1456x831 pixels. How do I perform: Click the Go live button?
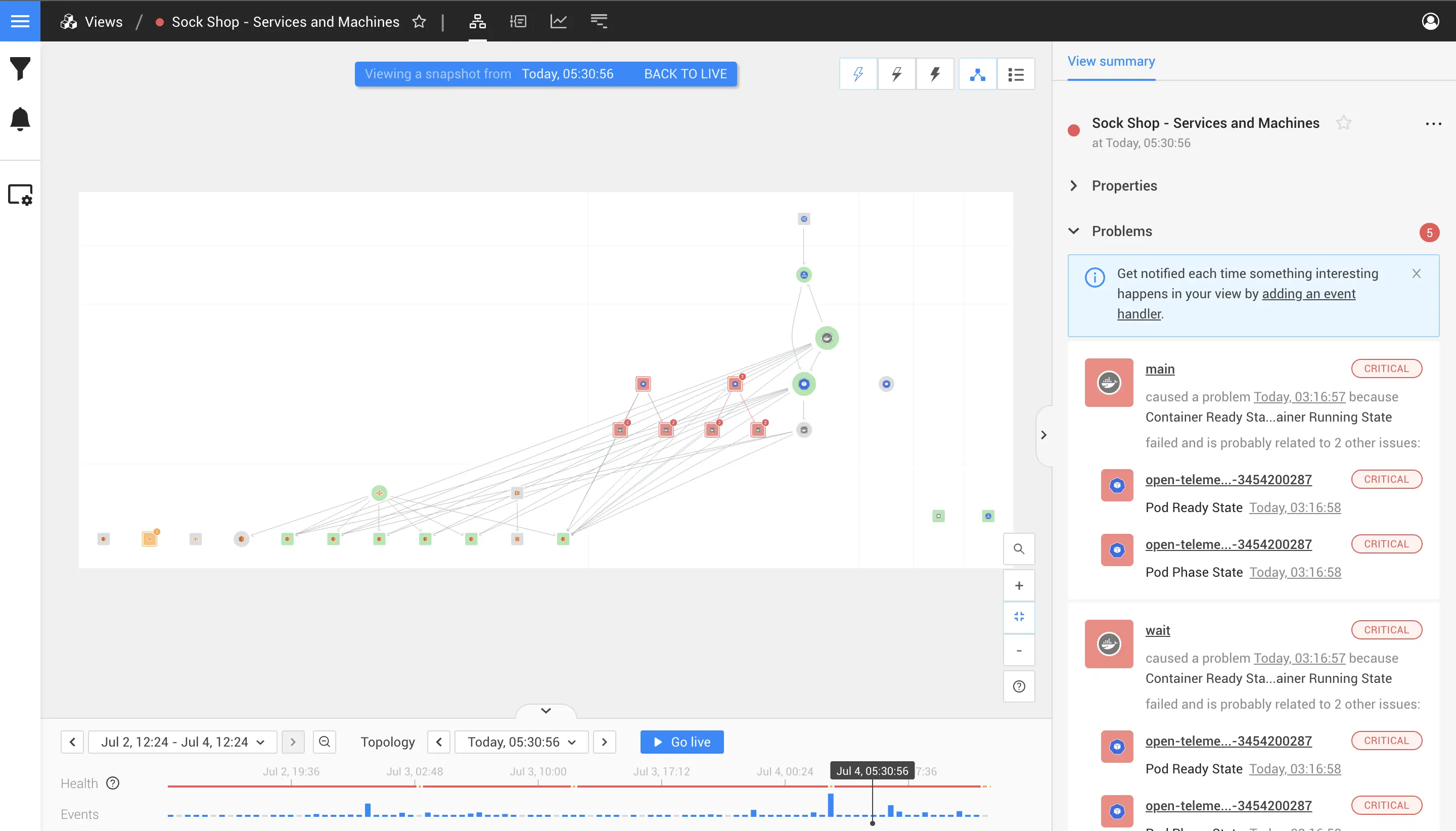(x=681, y=742)
